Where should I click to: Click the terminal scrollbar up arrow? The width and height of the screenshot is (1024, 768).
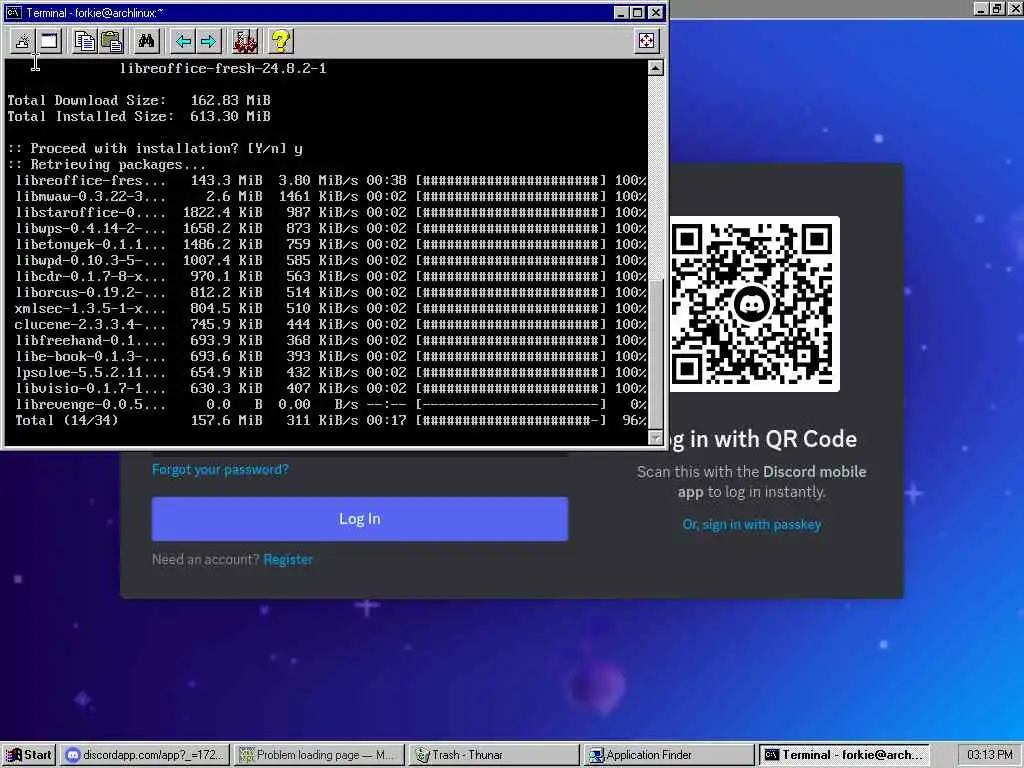(656, 68)
